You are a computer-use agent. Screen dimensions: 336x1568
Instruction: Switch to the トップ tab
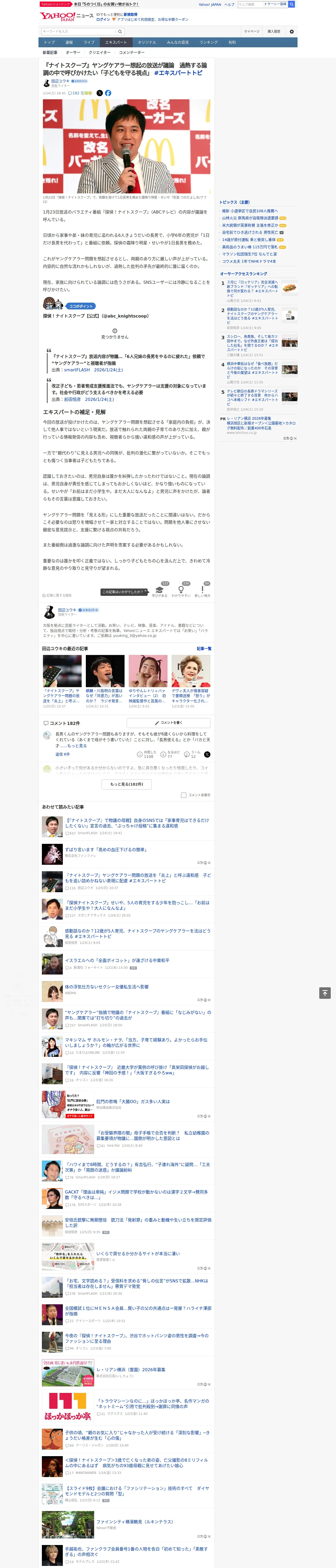pos(49,43)
